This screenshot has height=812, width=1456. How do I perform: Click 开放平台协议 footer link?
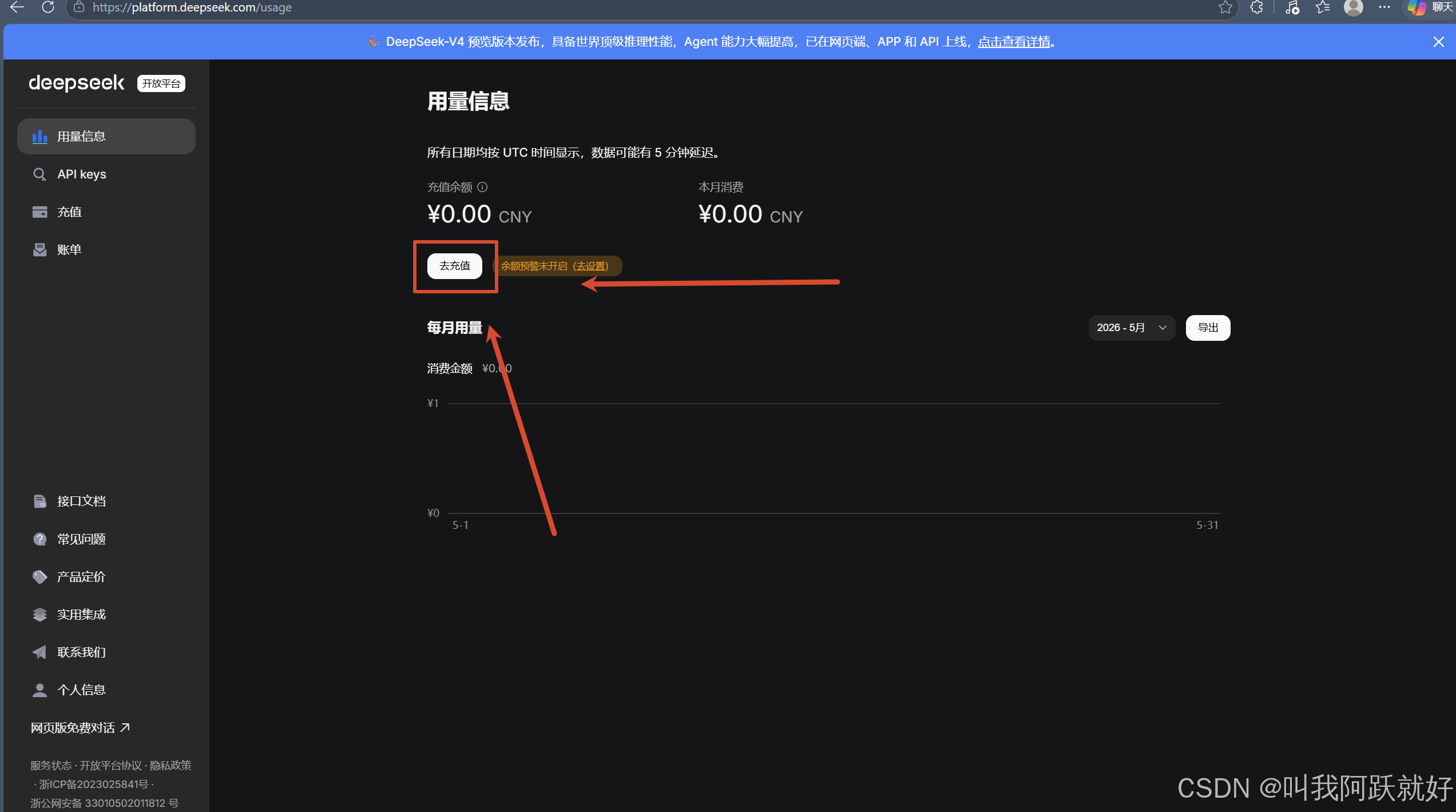coord(110,765)
